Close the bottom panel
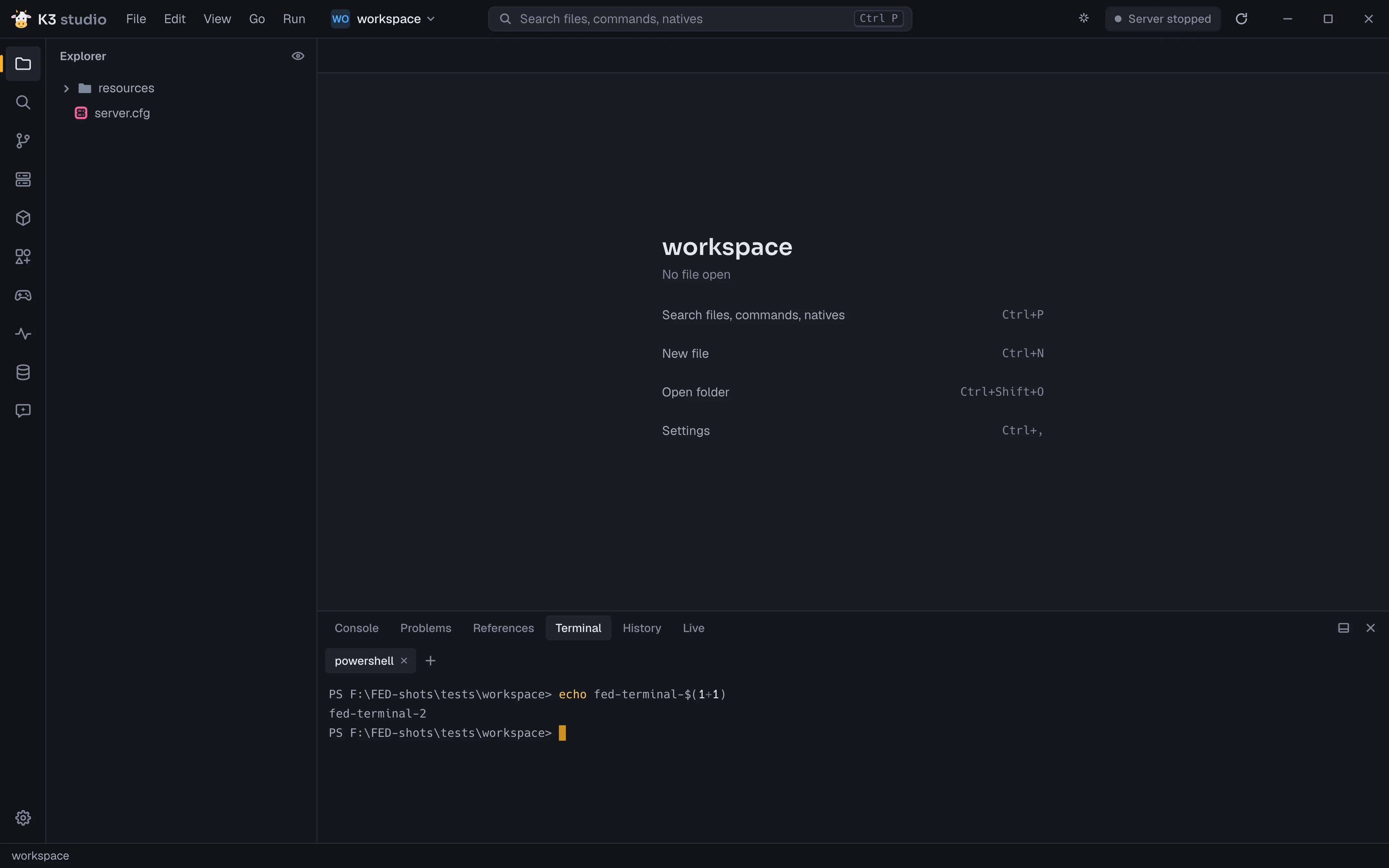 point(1371,628)
